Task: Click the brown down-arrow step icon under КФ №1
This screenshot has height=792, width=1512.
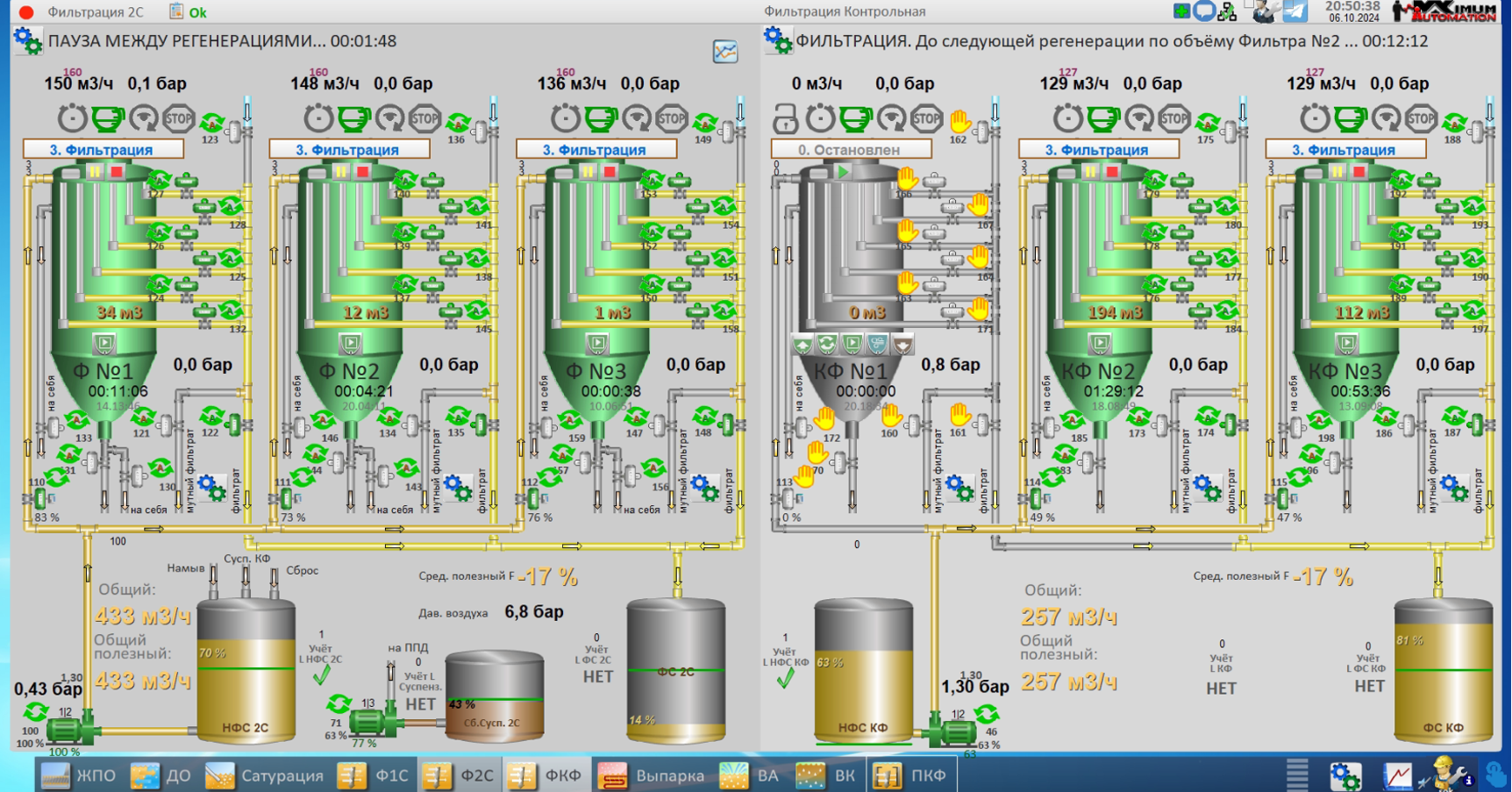Action: click(902, 345)
